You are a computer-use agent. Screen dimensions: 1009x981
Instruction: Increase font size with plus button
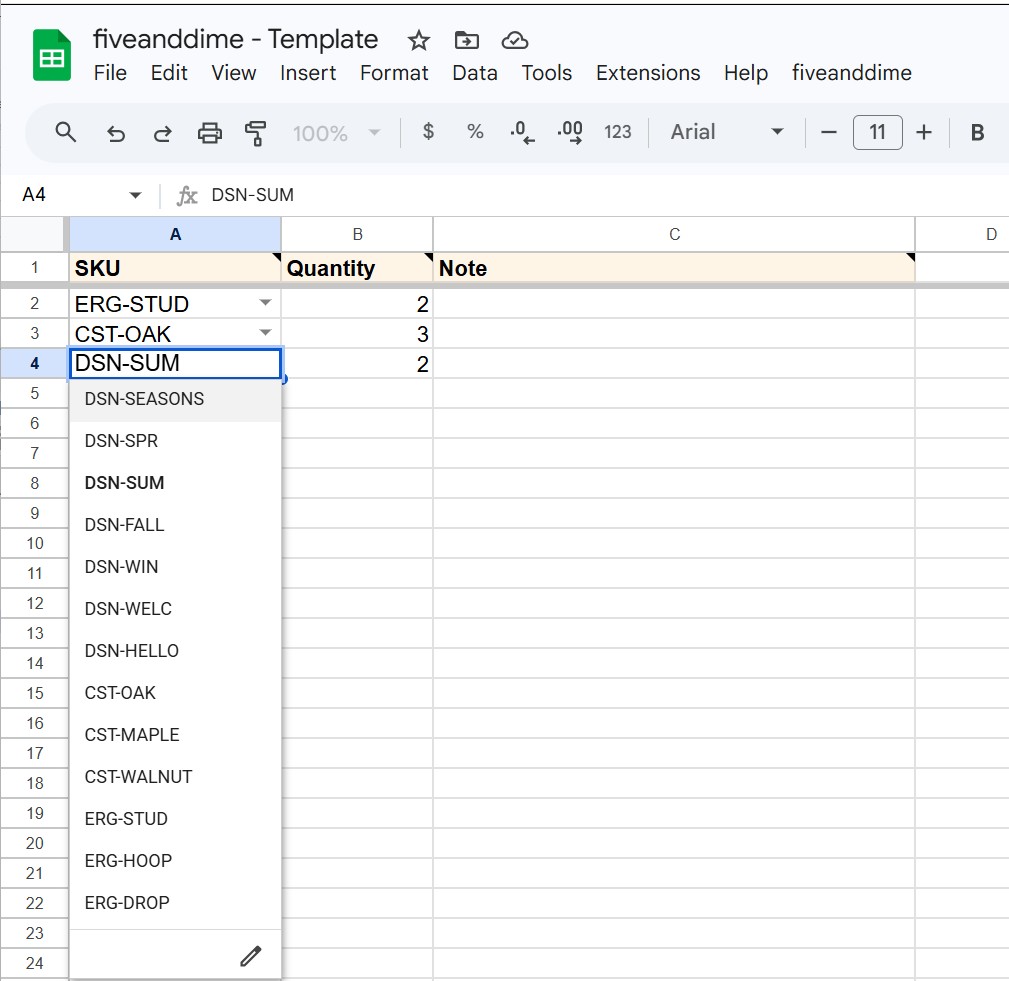pyautogui.click(x=923, y=133)
